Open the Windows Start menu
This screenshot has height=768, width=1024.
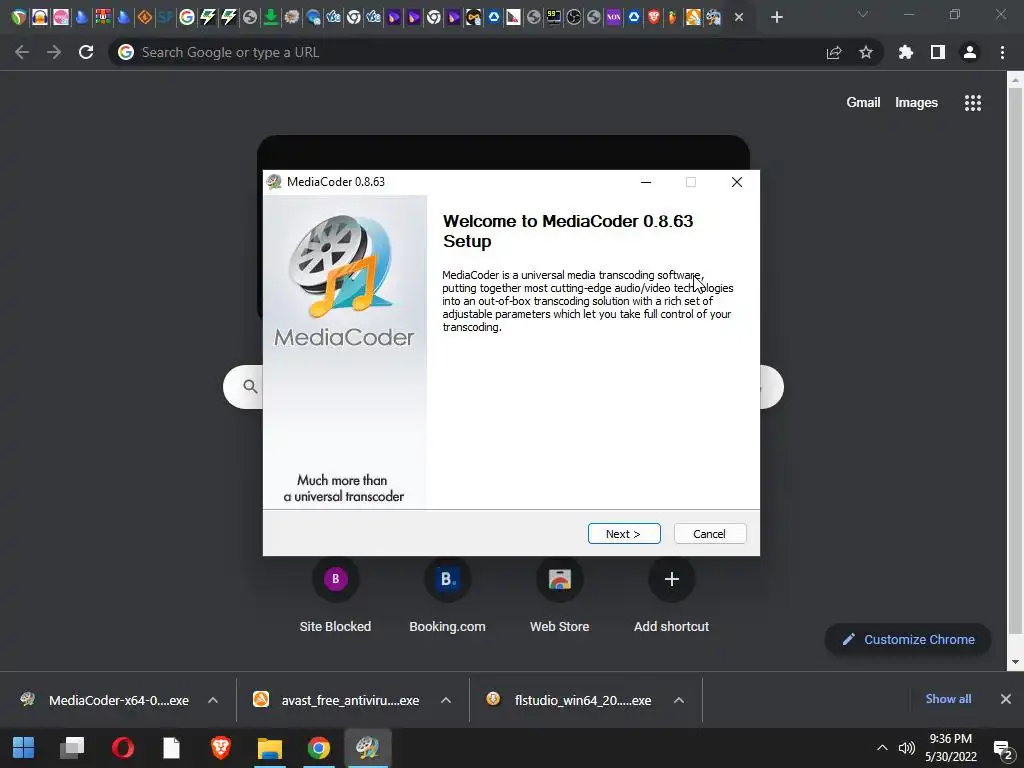click(24, 748)
